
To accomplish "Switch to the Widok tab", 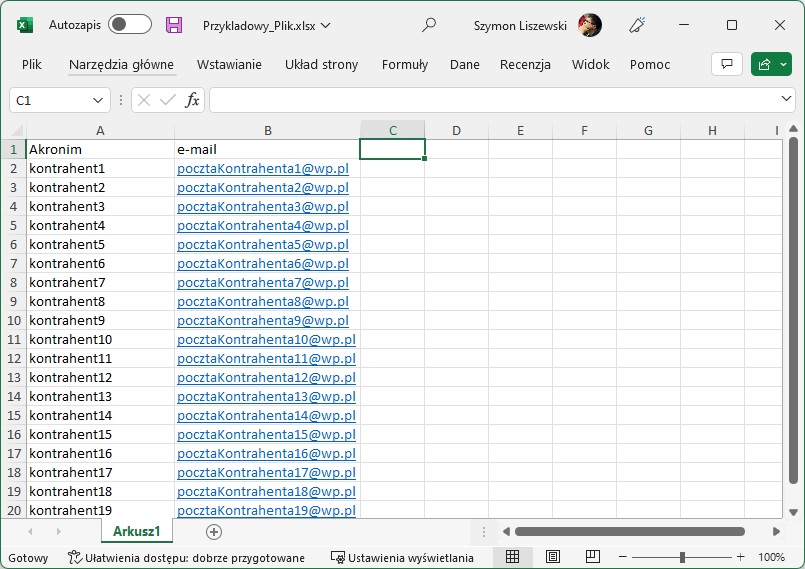I will 590,65.
